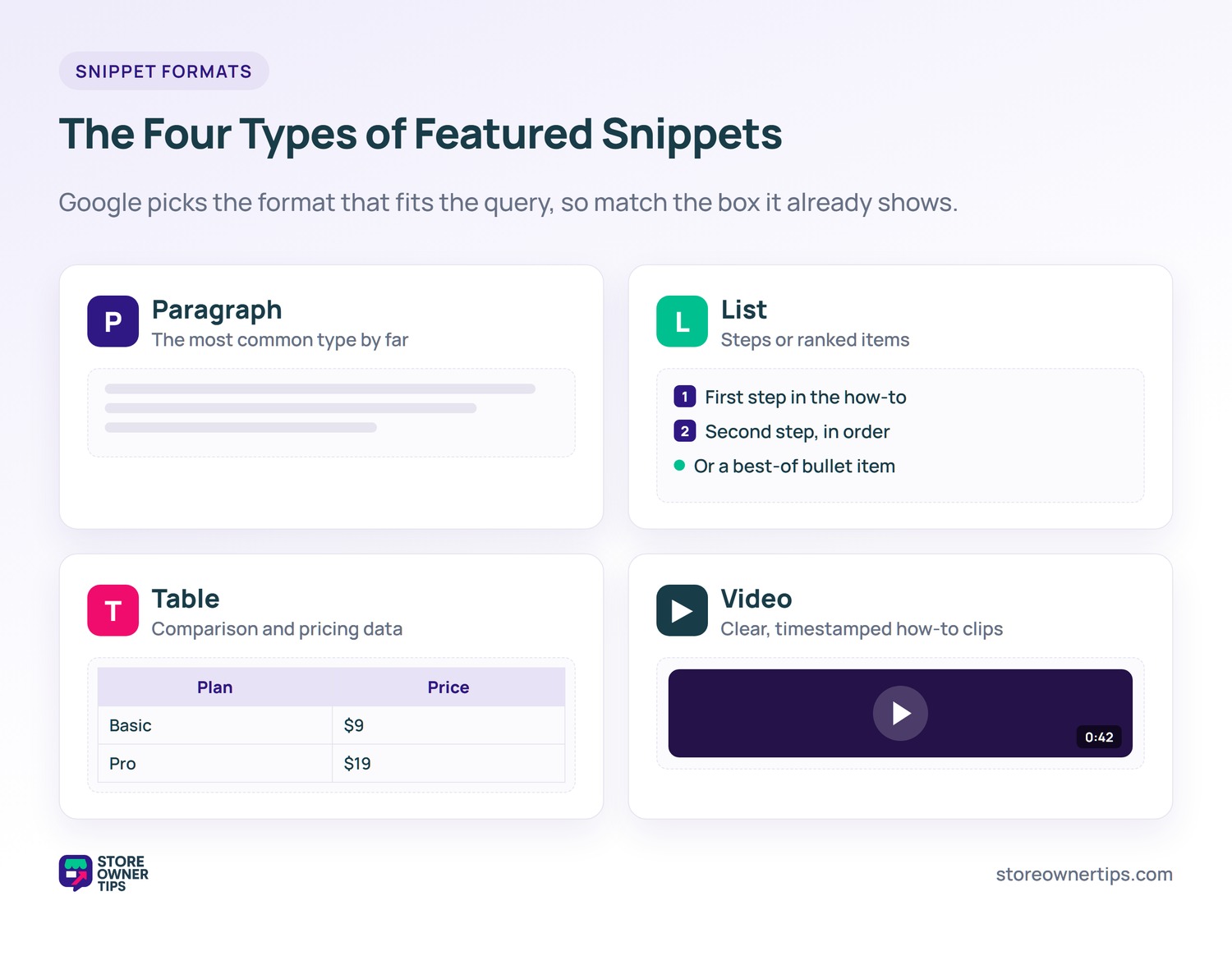This screenshot has width=1232, height=956.
Task: Click "Steps or ranked items" subtitle
Action: point(815,340)
